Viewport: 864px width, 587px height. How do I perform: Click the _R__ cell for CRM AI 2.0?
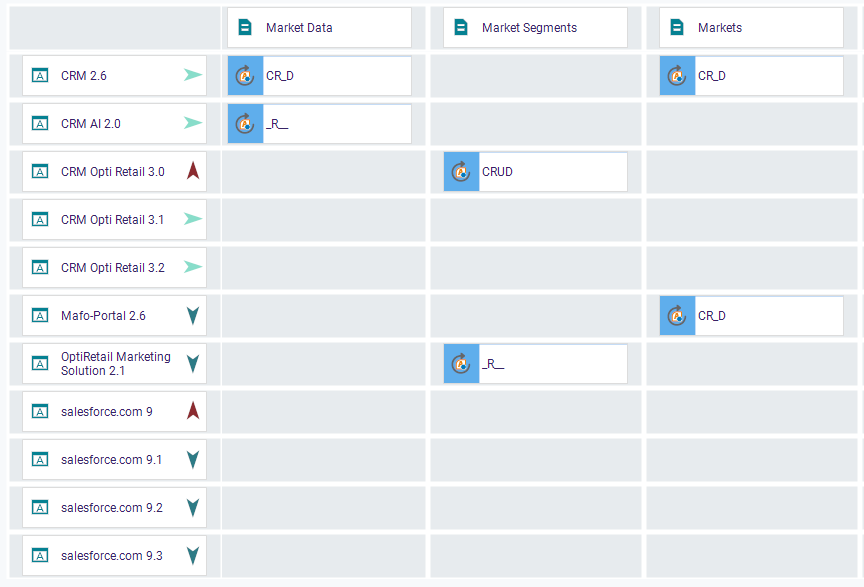(x=336, y=124)
